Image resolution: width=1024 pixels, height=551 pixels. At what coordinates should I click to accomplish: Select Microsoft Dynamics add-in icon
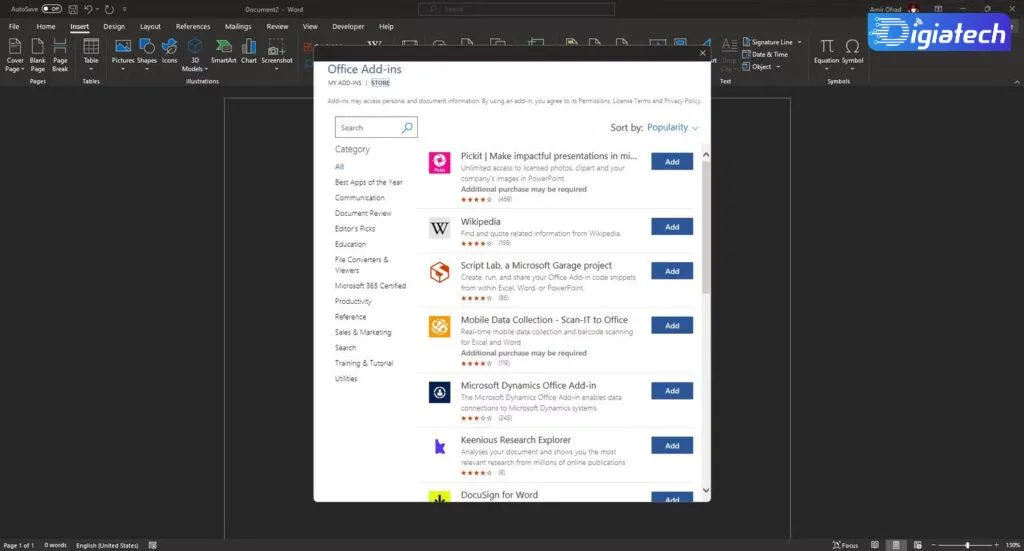coord(440,392)
